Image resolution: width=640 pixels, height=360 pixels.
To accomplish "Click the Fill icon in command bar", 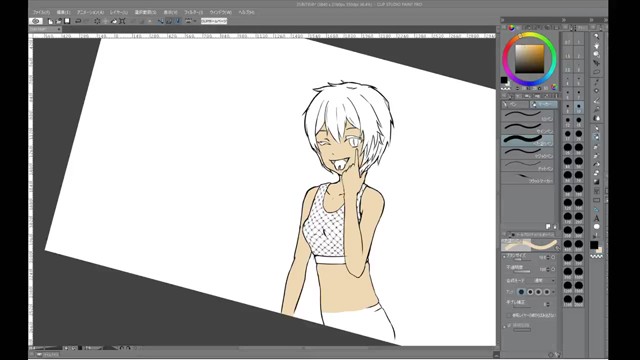I will point(113,21).
